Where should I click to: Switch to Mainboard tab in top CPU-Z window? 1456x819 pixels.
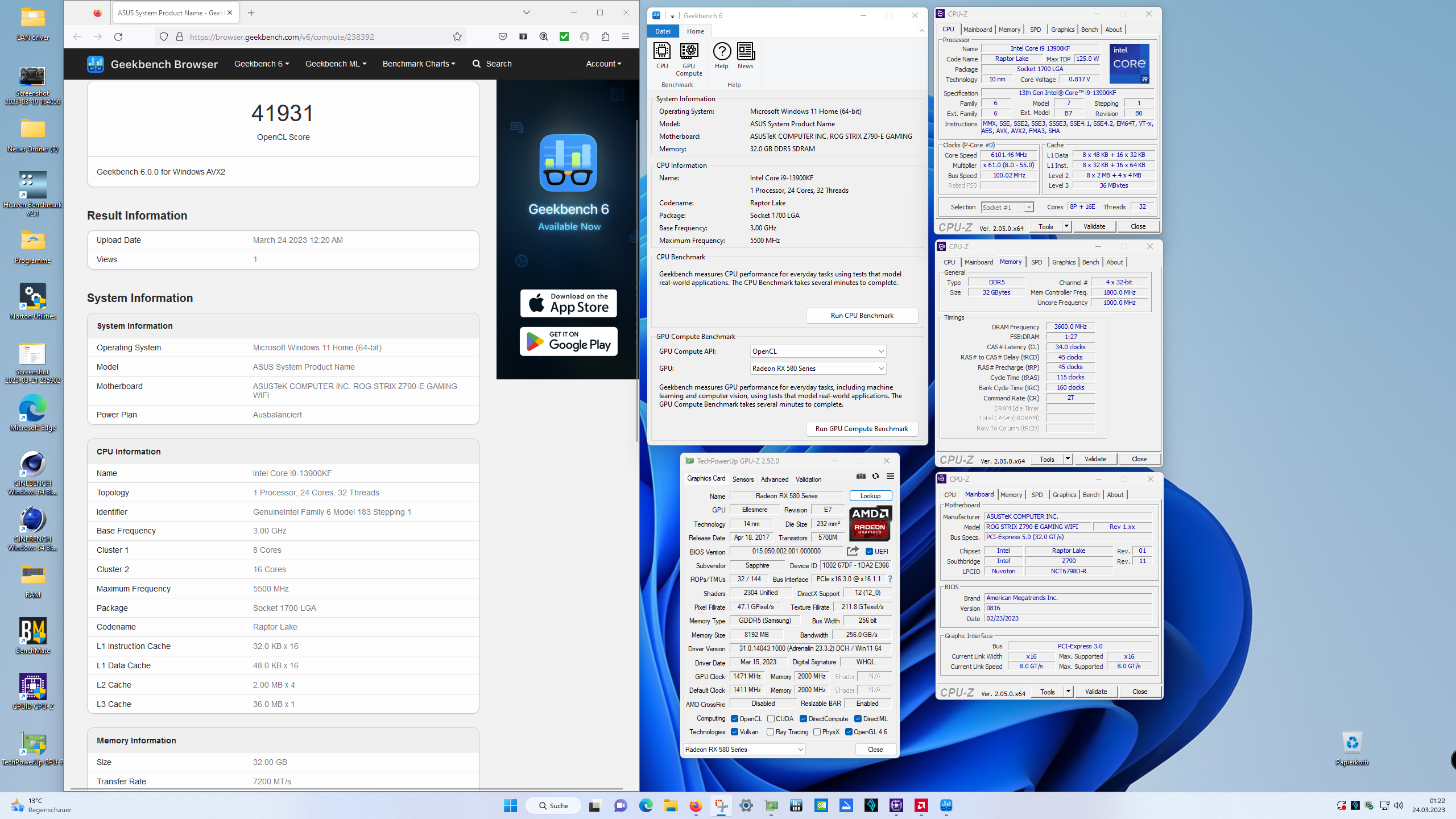(x=978, y=30)
